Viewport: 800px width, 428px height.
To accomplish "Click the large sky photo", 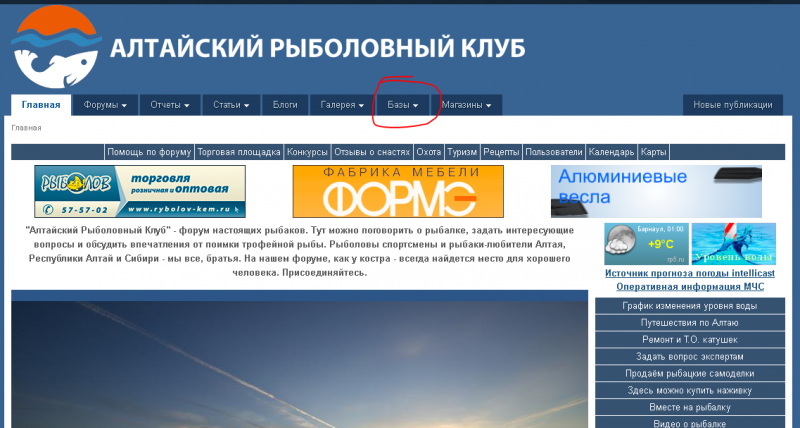I will click(299, 364).
